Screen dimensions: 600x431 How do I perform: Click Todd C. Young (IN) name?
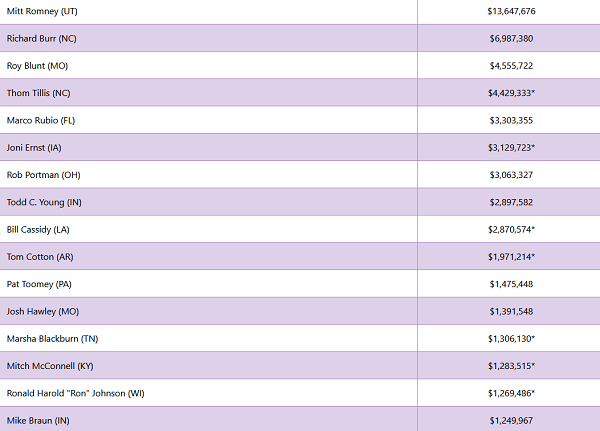tap(44, 202)
